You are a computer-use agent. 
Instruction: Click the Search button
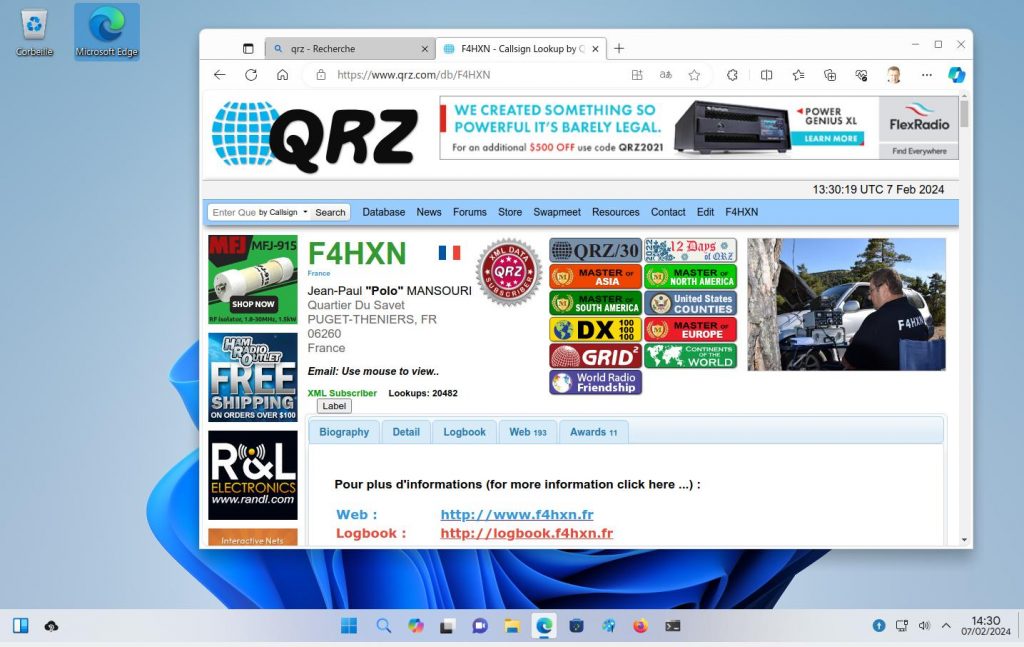click(330, 212)
